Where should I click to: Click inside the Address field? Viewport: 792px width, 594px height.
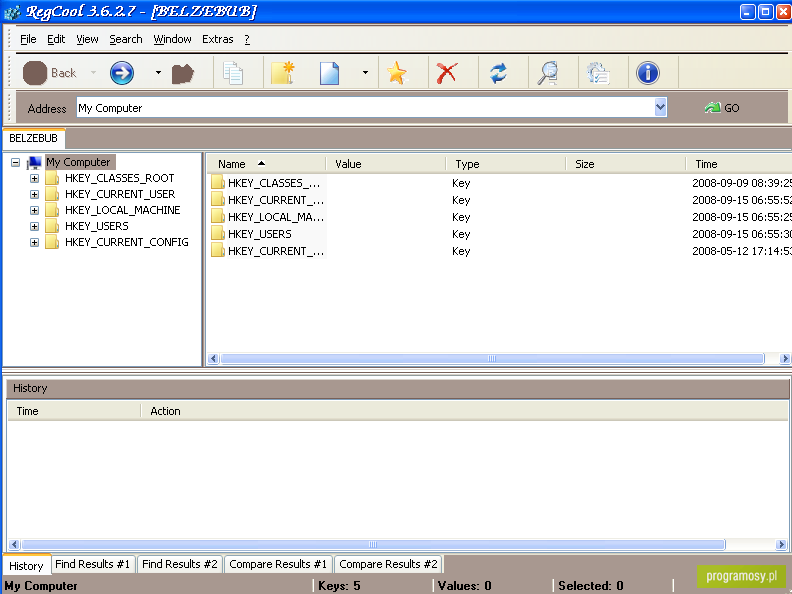[365, 108]
